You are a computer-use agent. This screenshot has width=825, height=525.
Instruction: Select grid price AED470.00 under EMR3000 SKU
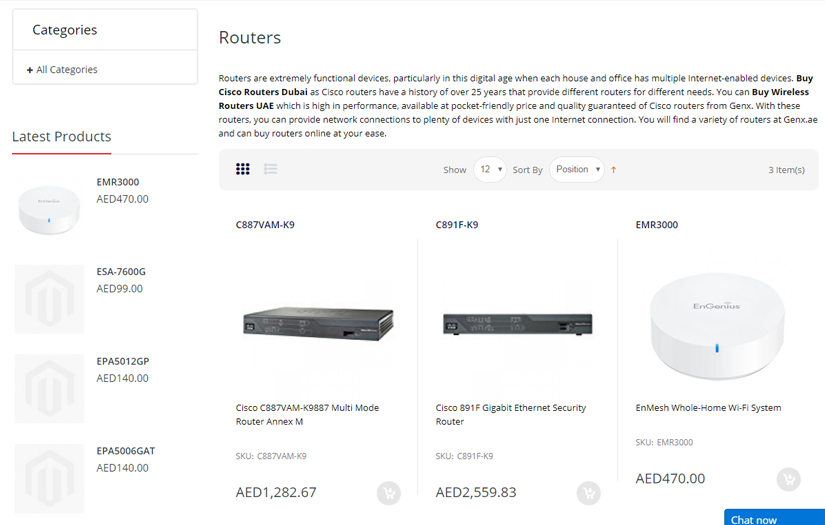670,479
